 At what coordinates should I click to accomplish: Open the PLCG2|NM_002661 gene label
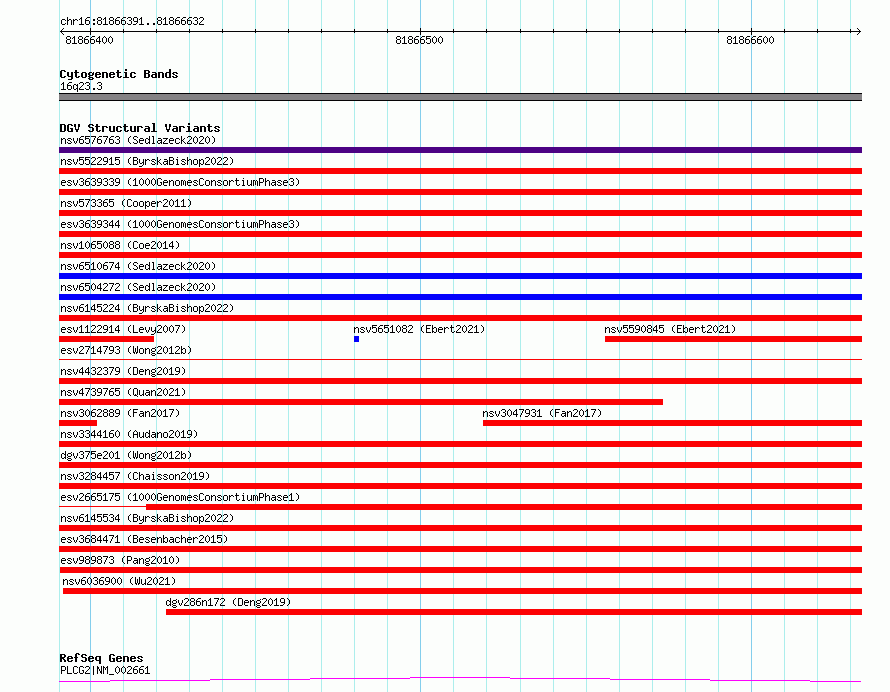(x=105, y=670)
